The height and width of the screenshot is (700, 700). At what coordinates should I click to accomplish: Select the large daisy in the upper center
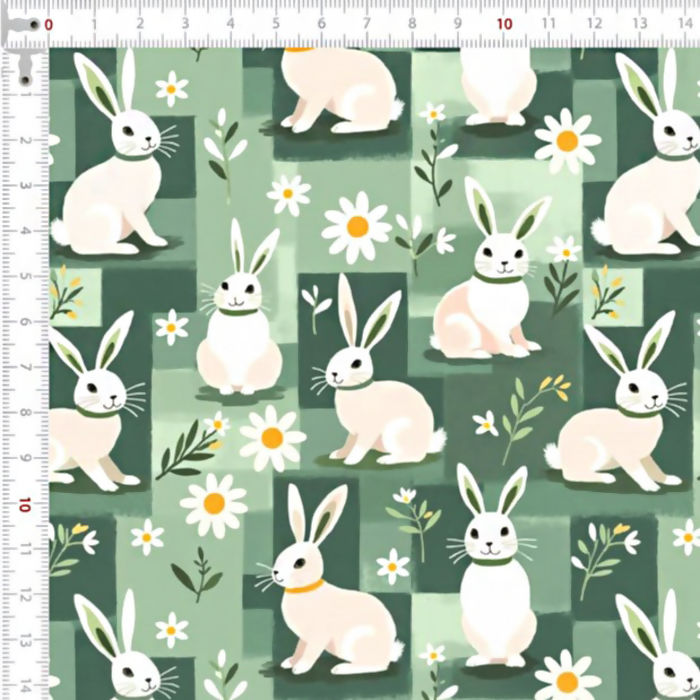357,227
